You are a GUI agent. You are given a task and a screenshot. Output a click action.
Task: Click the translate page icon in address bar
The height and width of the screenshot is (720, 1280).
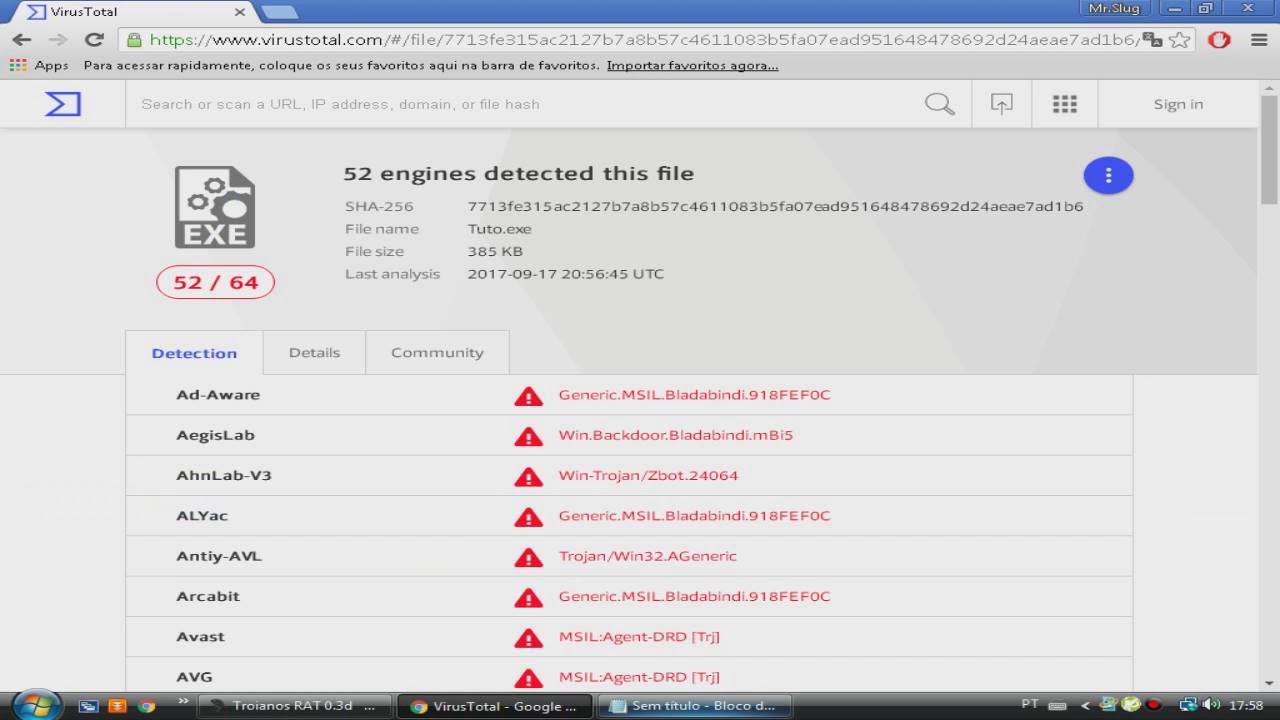pos(1153,40)
